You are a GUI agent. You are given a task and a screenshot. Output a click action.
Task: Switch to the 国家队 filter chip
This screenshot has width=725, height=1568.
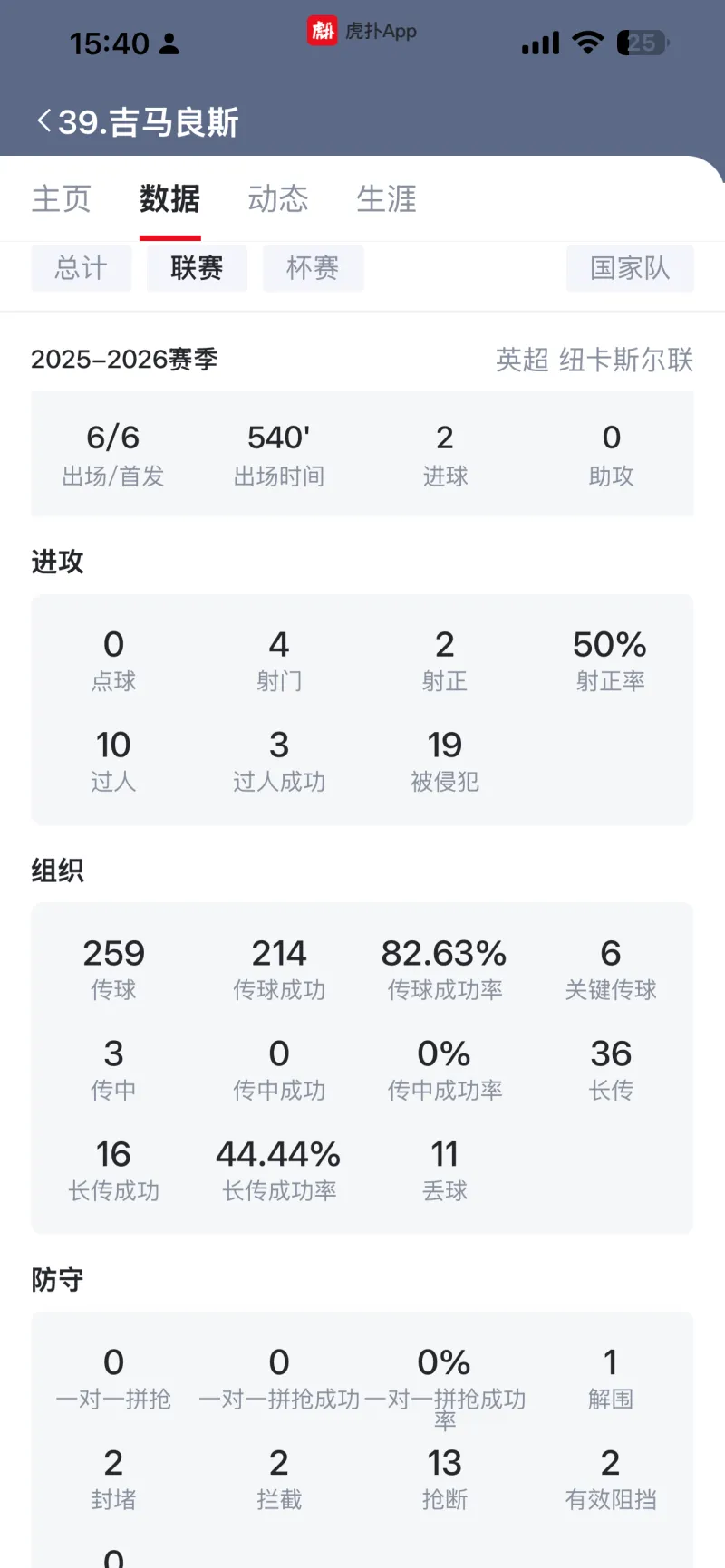(630, 268)
